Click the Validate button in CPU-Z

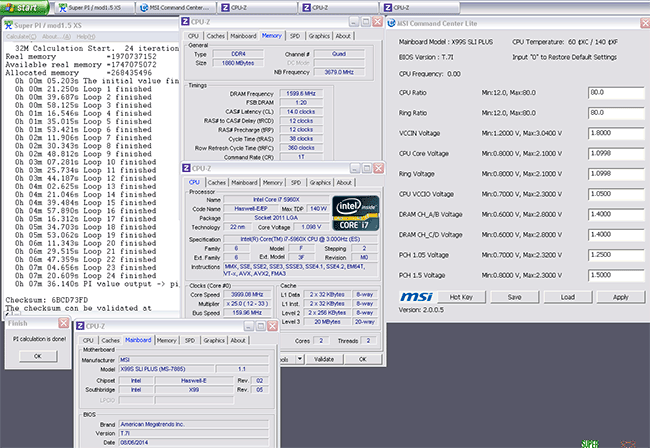pos(323,358)
